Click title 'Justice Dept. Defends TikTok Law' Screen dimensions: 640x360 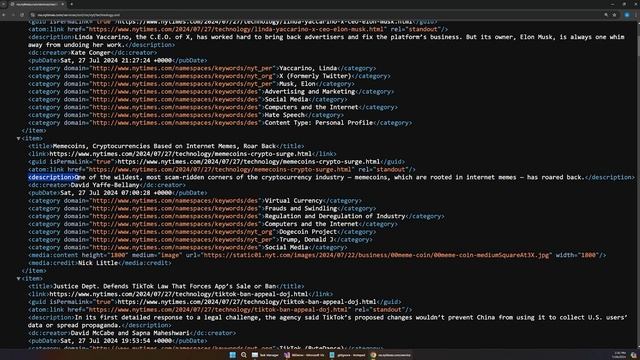pyautogui.click(x=164, y=286)
